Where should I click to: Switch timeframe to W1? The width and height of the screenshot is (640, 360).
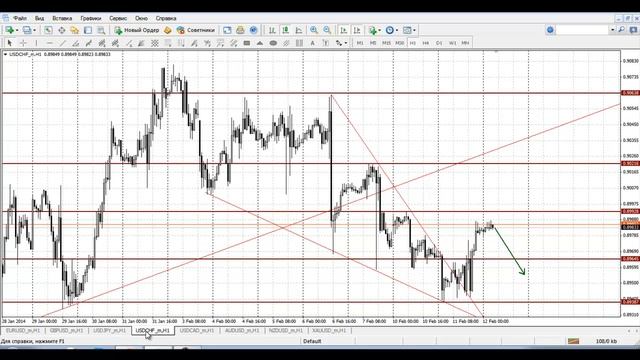pos(453,43)
